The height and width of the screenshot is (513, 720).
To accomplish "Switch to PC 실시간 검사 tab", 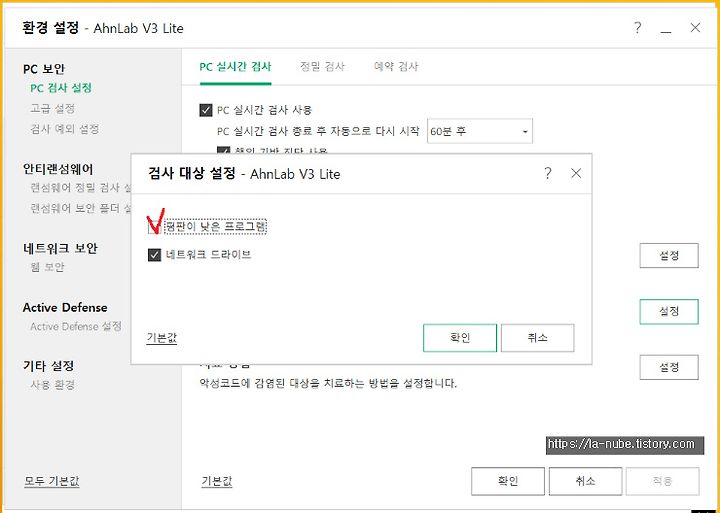I will [x=235, y=67].
